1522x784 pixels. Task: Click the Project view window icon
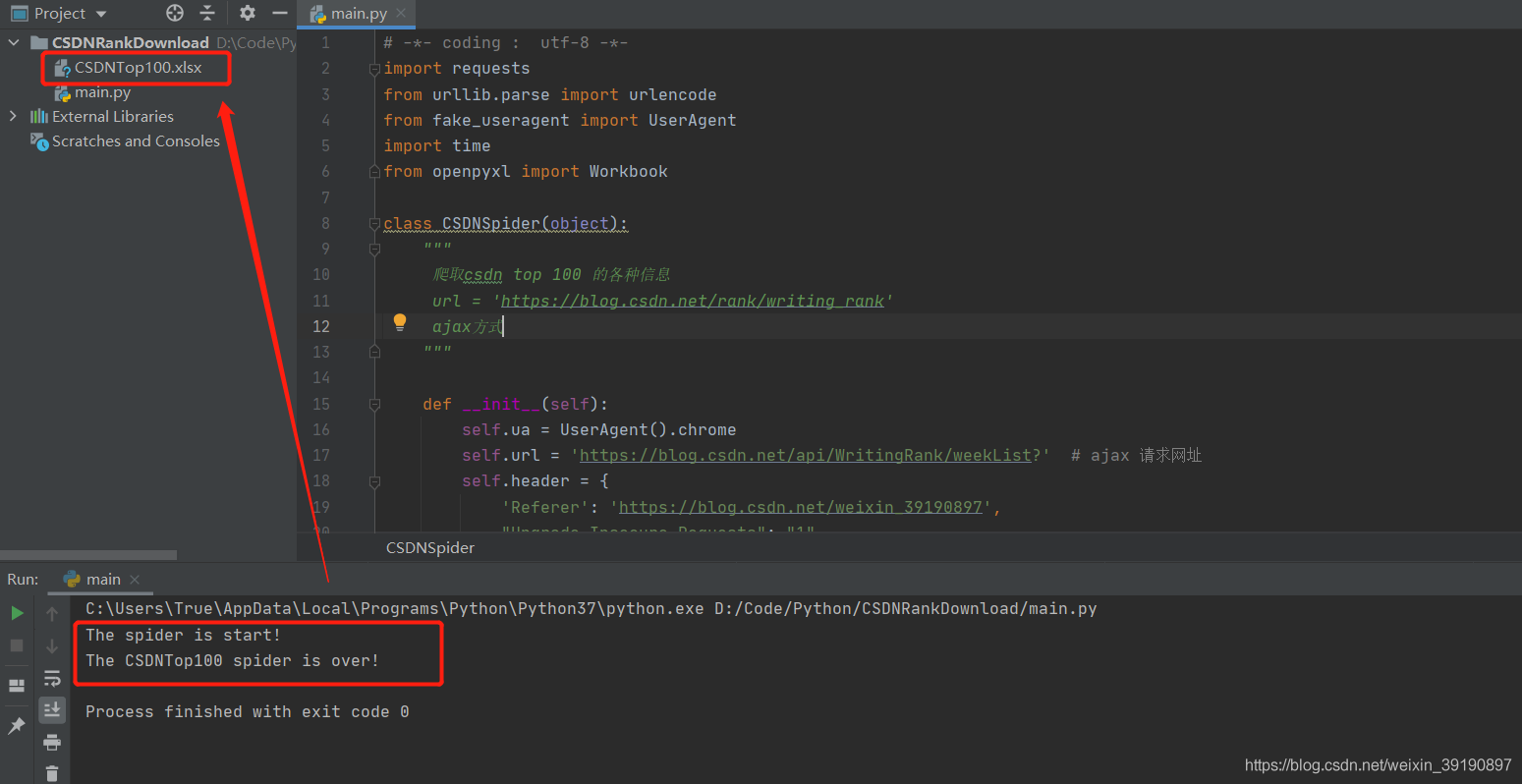(x=20, y=14)
